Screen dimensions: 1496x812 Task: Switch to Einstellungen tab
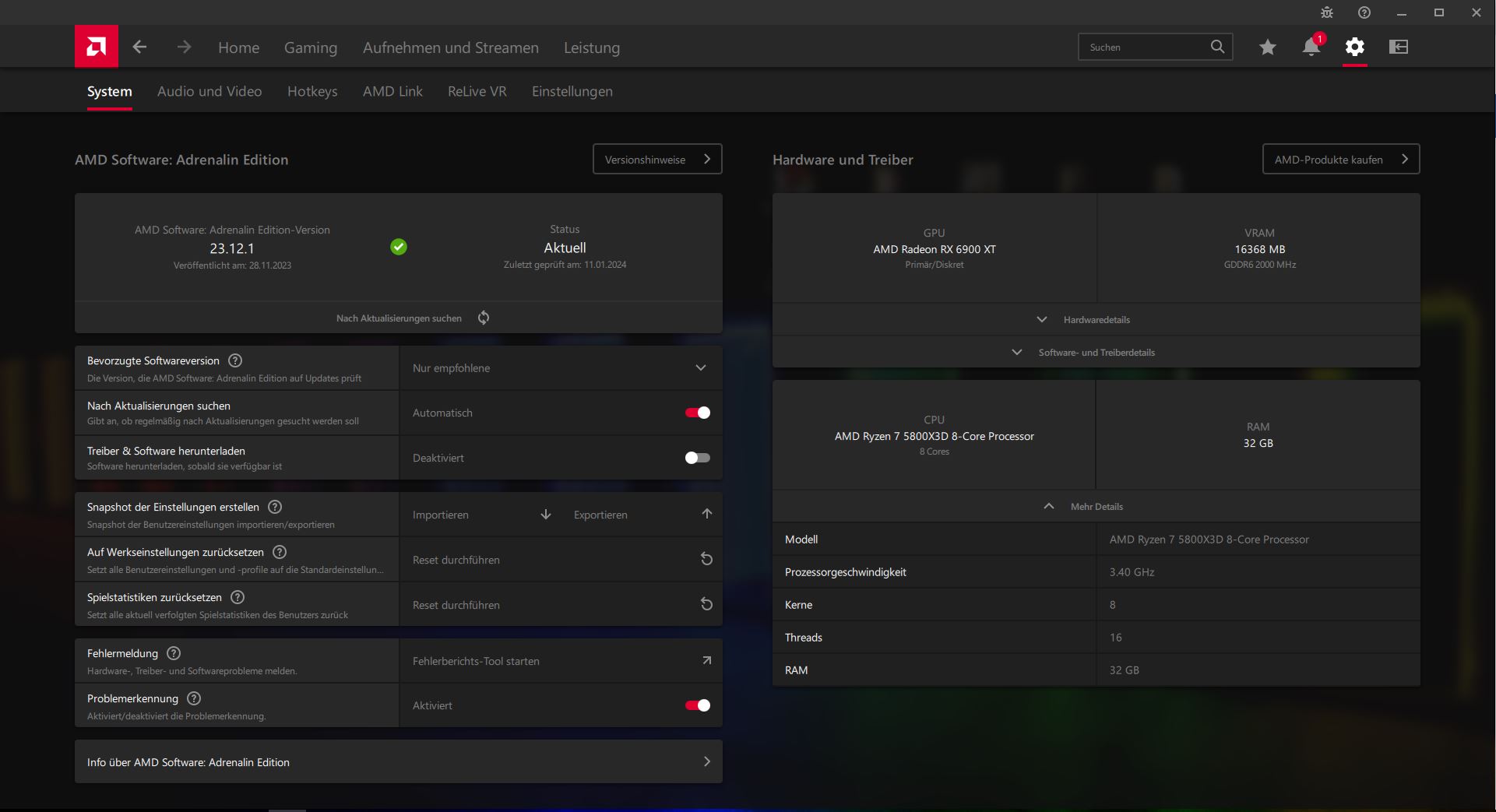(572, 91)
